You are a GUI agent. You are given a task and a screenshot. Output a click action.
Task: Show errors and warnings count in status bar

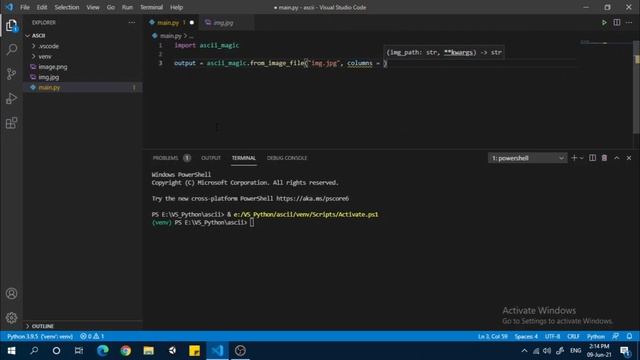(x=92, y=336)
